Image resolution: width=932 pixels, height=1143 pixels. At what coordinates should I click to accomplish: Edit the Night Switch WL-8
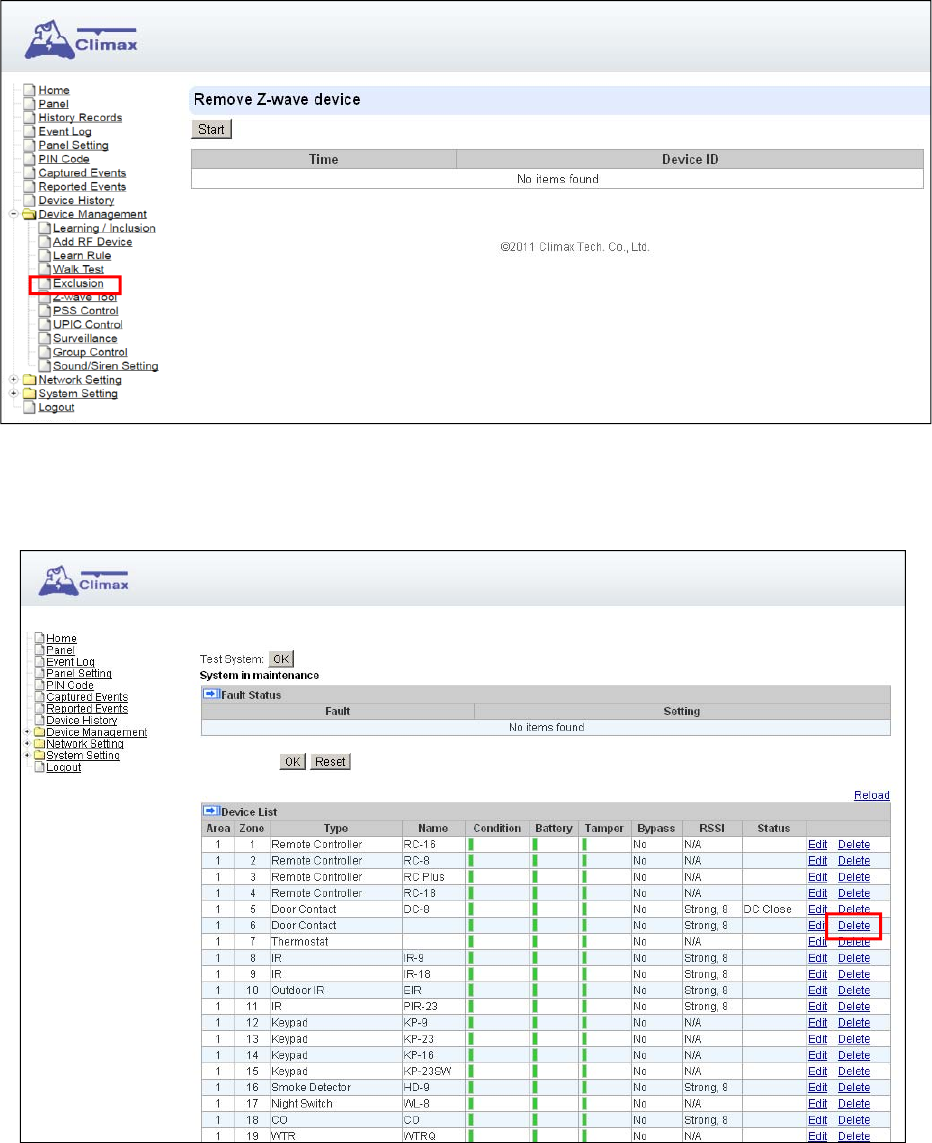point(818,1104)
